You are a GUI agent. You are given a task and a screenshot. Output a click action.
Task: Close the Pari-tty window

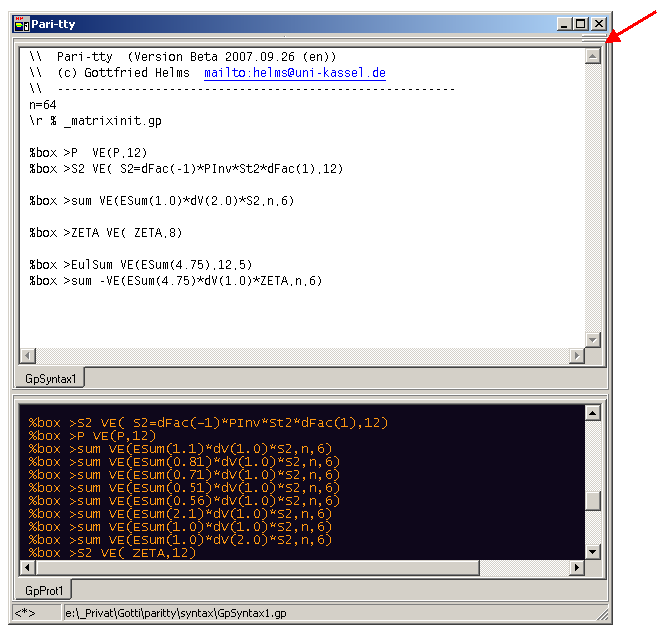click(599, 24)
